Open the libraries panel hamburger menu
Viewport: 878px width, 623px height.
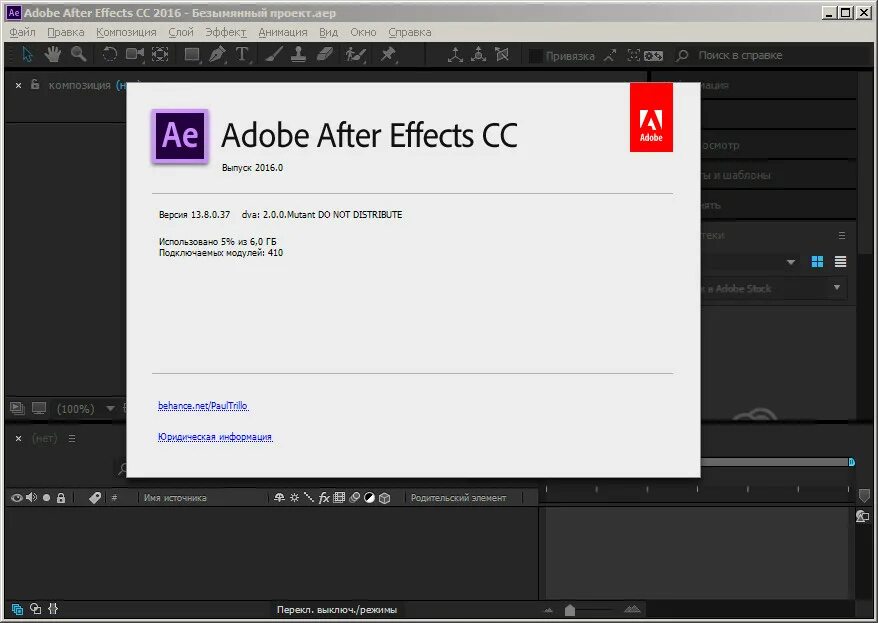(842, 236)
